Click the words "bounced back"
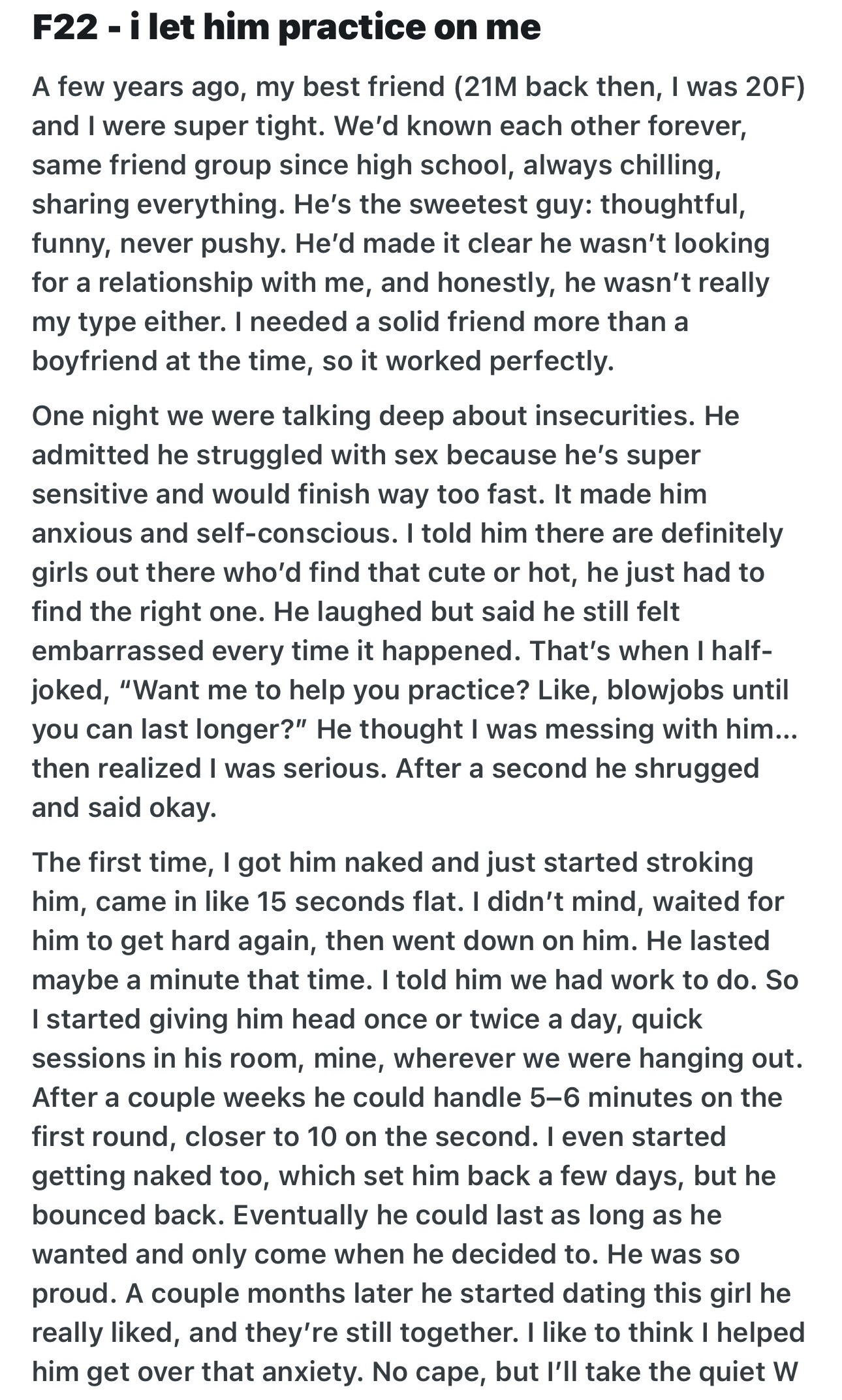 125,1215
